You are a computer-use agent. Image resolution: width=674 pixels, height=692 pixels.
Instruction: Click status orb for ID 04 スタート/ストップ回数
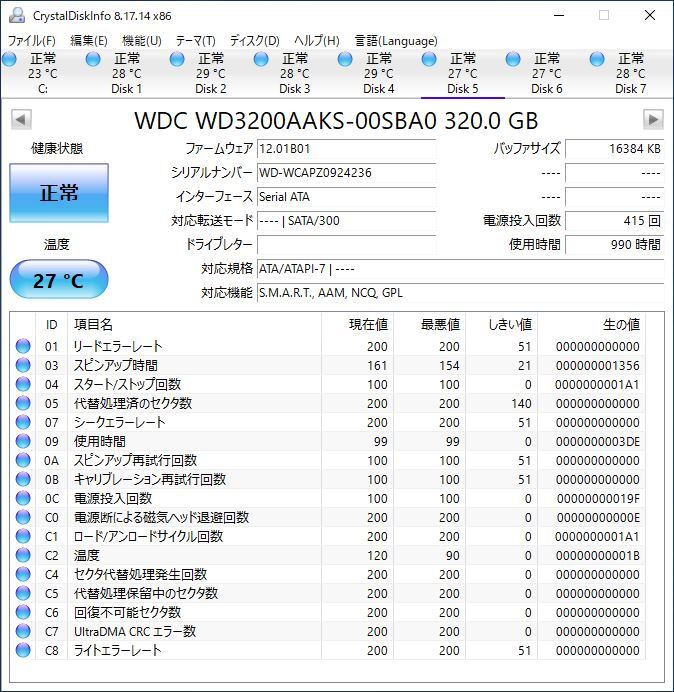(x=23, y=384)
